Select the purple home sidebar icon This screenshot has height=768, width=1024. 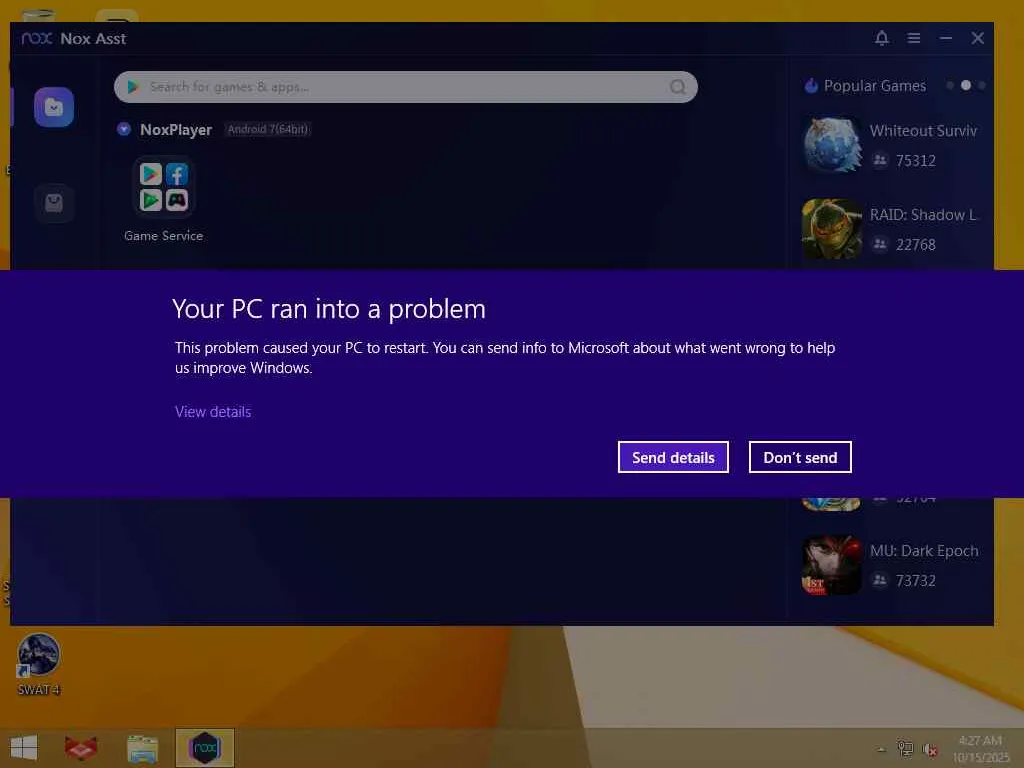[x=54, y=107]
